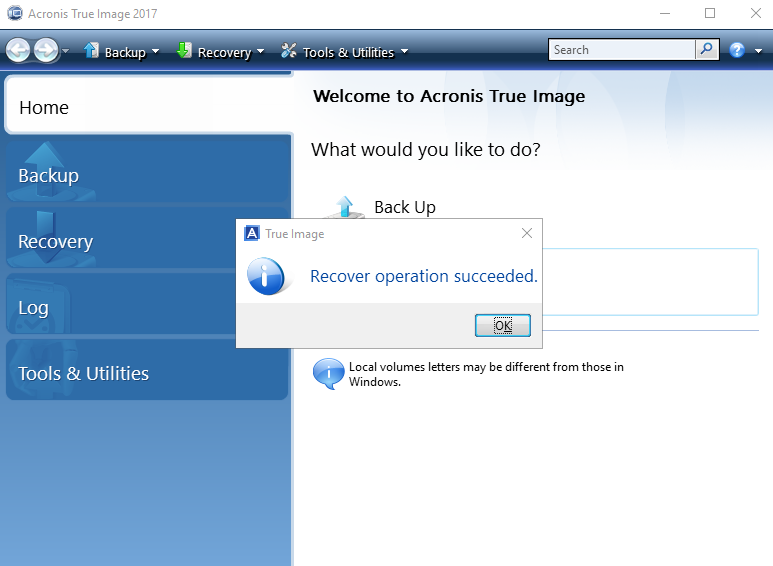Click the back navigation arrow
This screenshot has width=773, height=566.
(x=18, y=50)
